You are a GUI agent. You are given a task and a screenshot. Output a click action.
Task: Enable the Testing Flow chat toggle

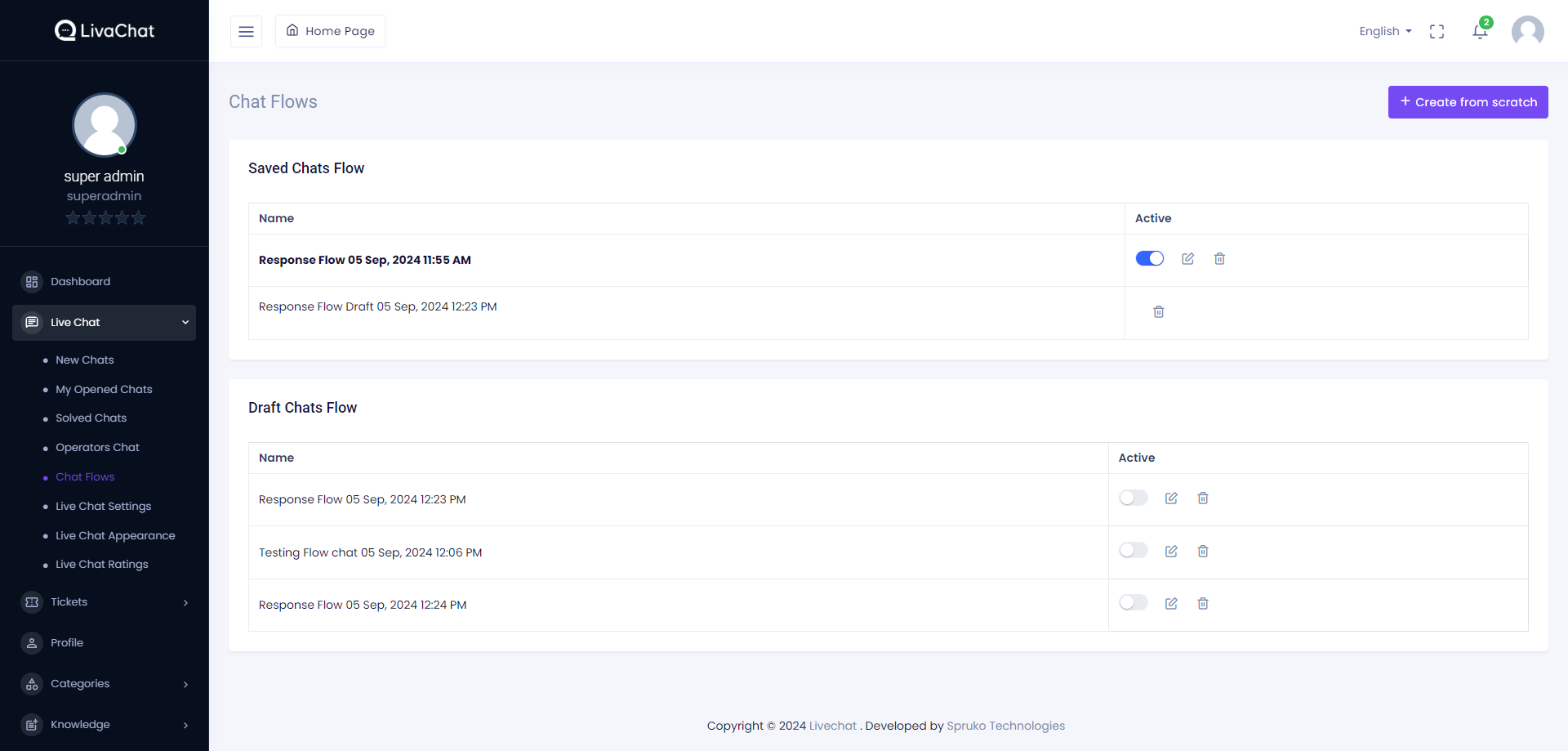pyautogui.click(x=1133, y=551)
